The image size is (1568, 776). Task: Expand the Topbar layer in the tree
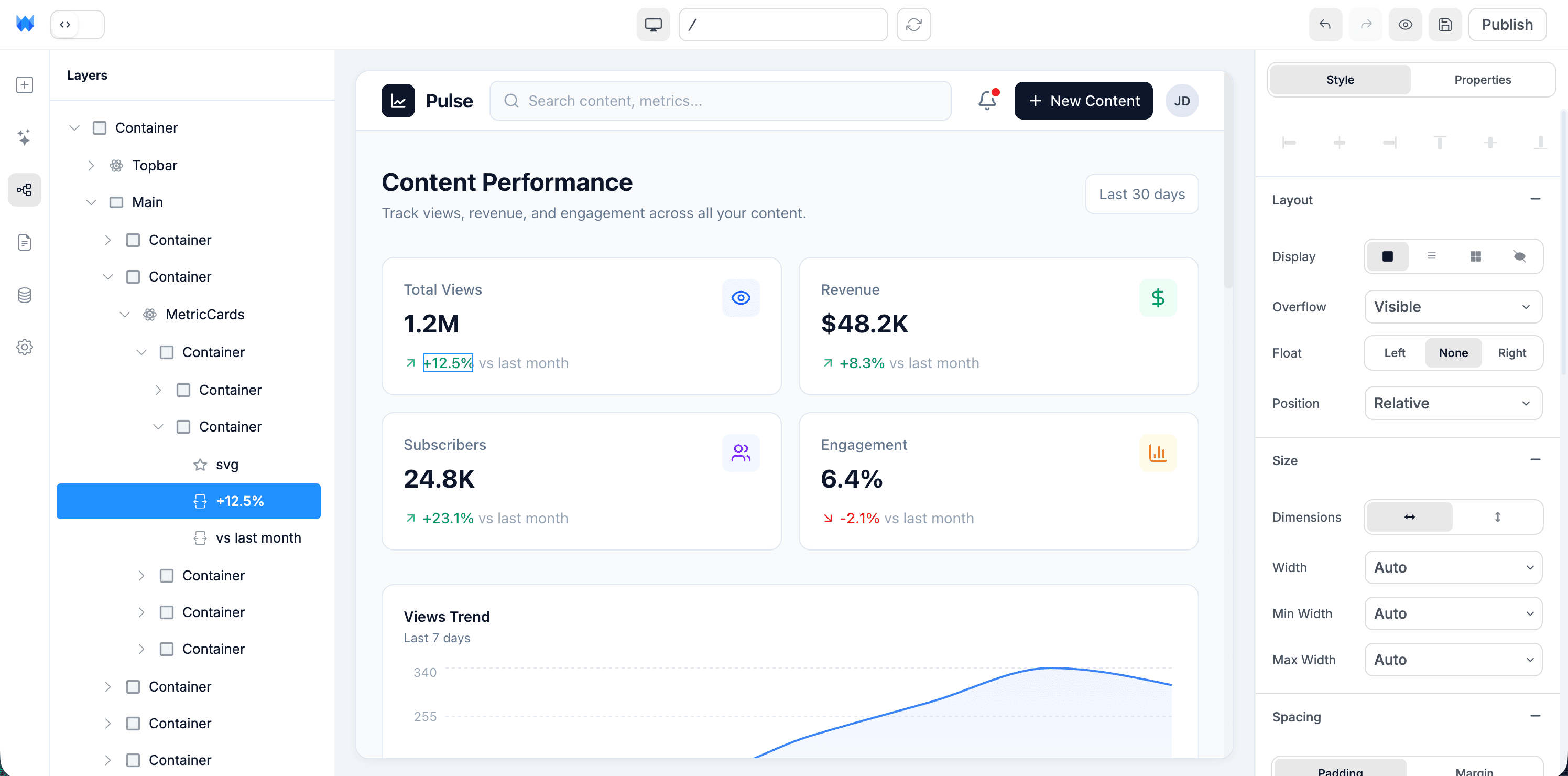point(91,165)
